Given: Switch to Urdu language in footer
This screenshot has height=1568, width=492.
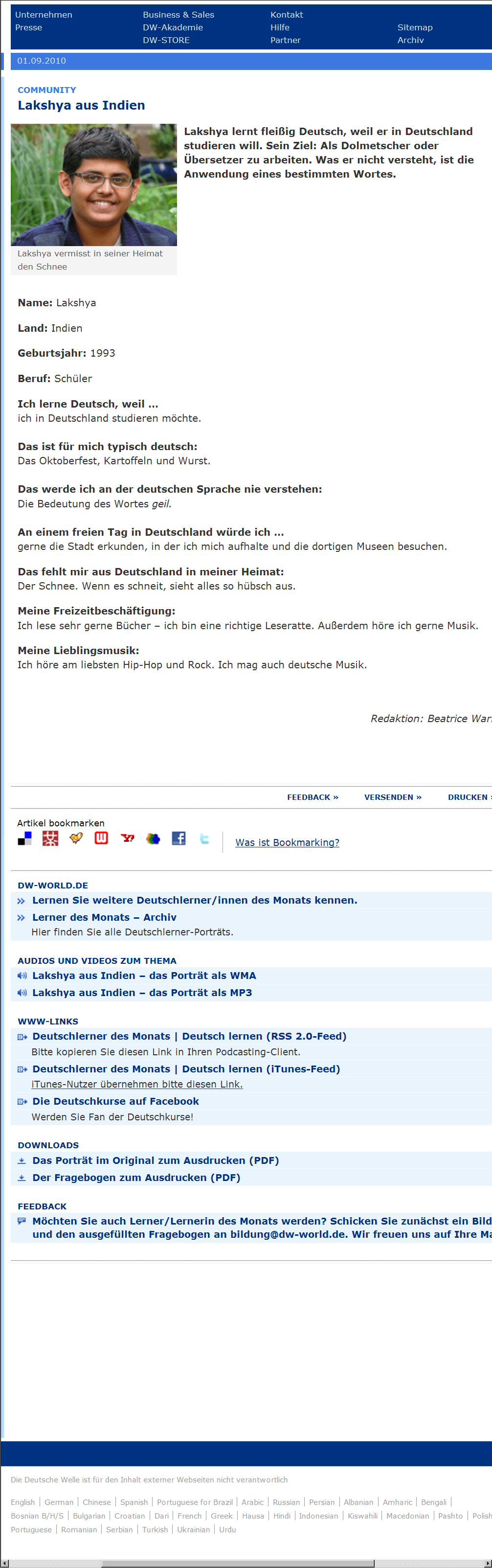Looking at the screenshot, I should (227, 1529).
